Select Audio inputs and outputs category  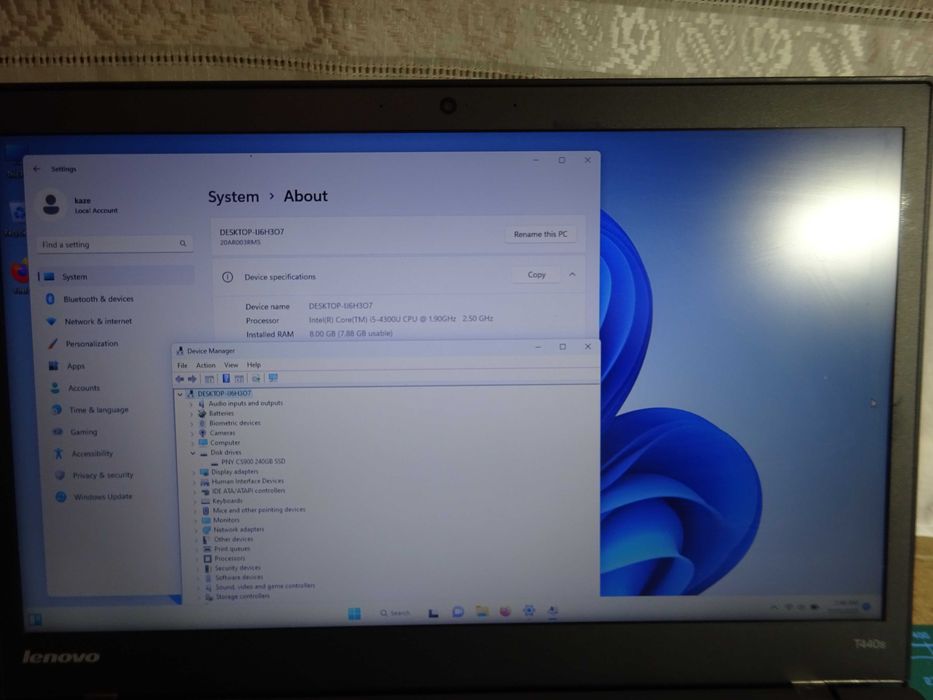pyautogui.click(x=246, y=403)
